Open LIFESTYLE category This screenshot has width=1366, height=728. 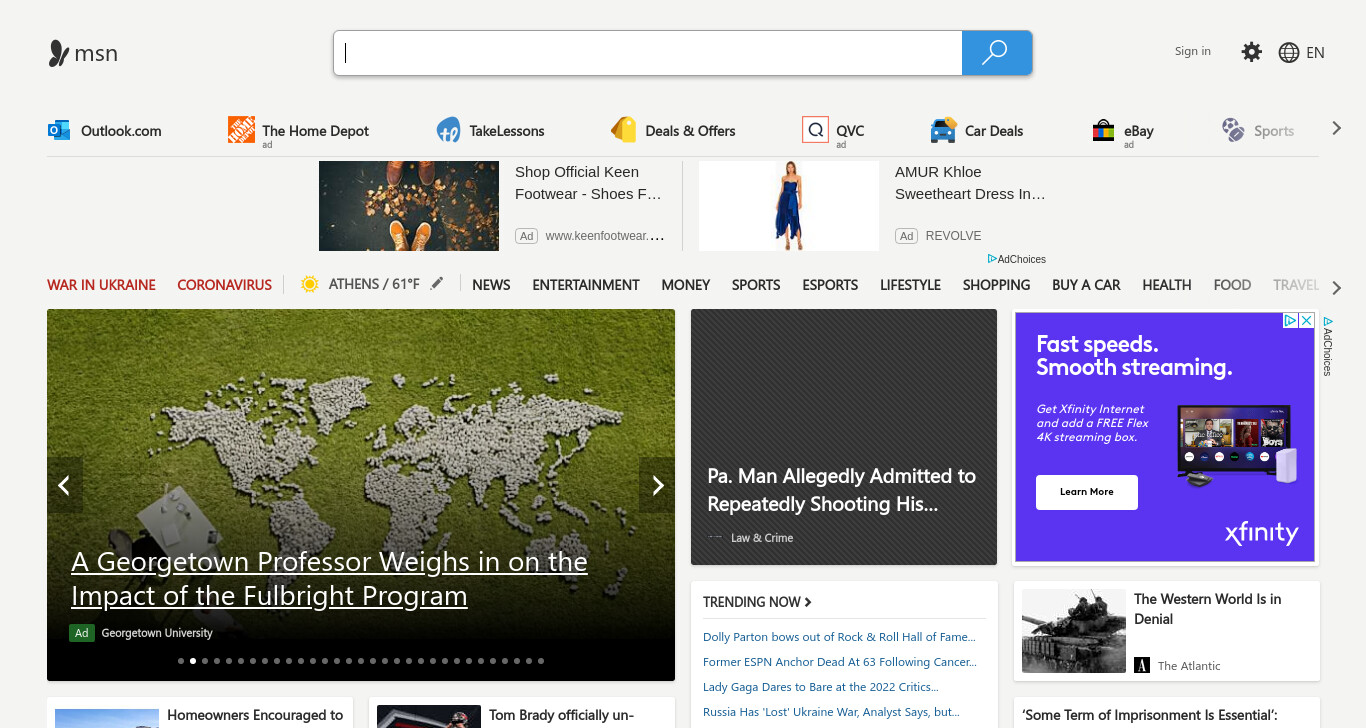click(910, 285)
